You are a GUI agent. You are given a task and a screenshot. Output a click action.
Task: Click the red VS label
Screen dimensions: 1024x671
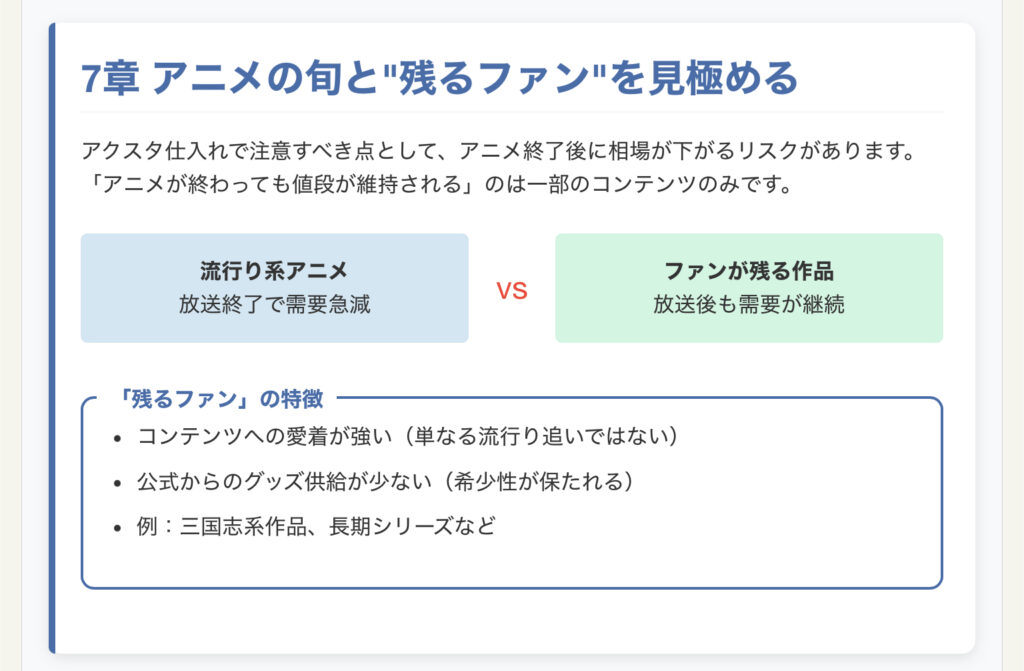click(511, 291)
